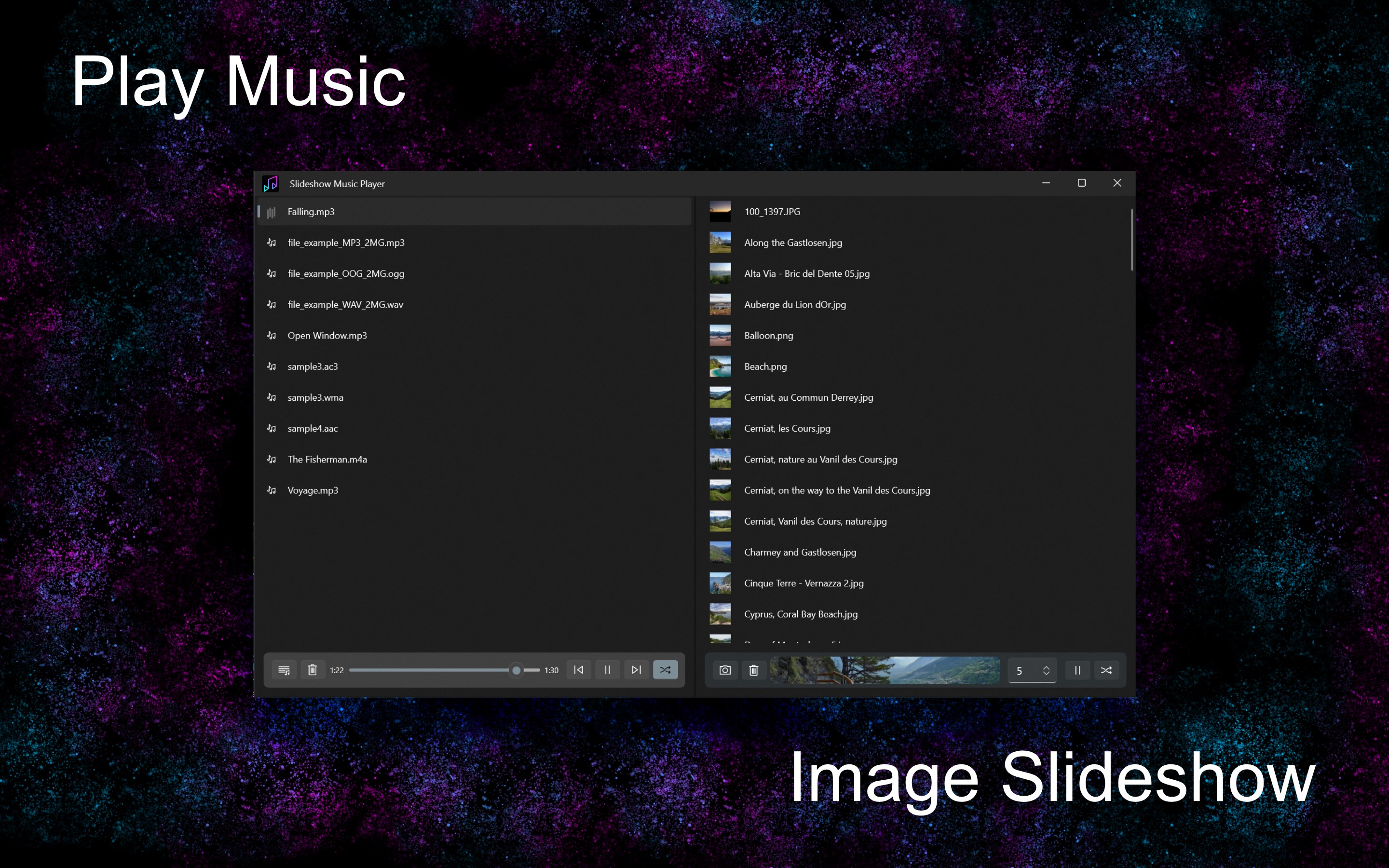Click the add images camera icon
Viewport: 1389px width, 868px height.
point(725,670)
